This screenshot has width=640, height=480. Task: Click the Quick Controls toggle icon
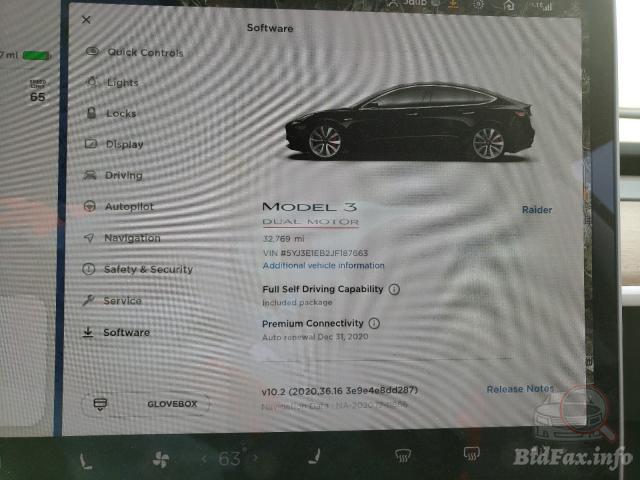pos(92,51)
